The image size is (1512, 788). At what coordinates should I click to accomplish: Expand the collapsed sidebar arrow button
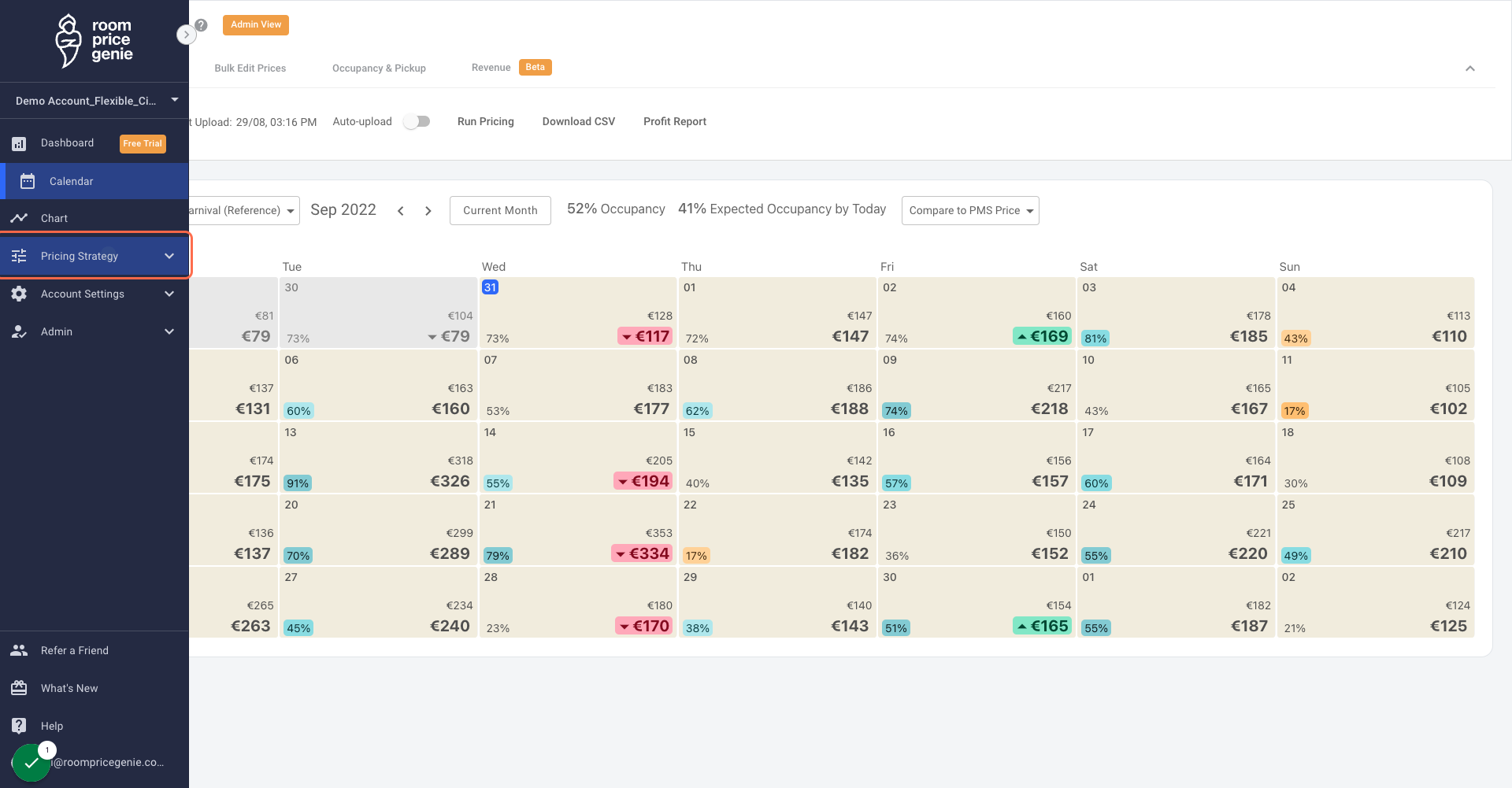[x=186, y=35]
